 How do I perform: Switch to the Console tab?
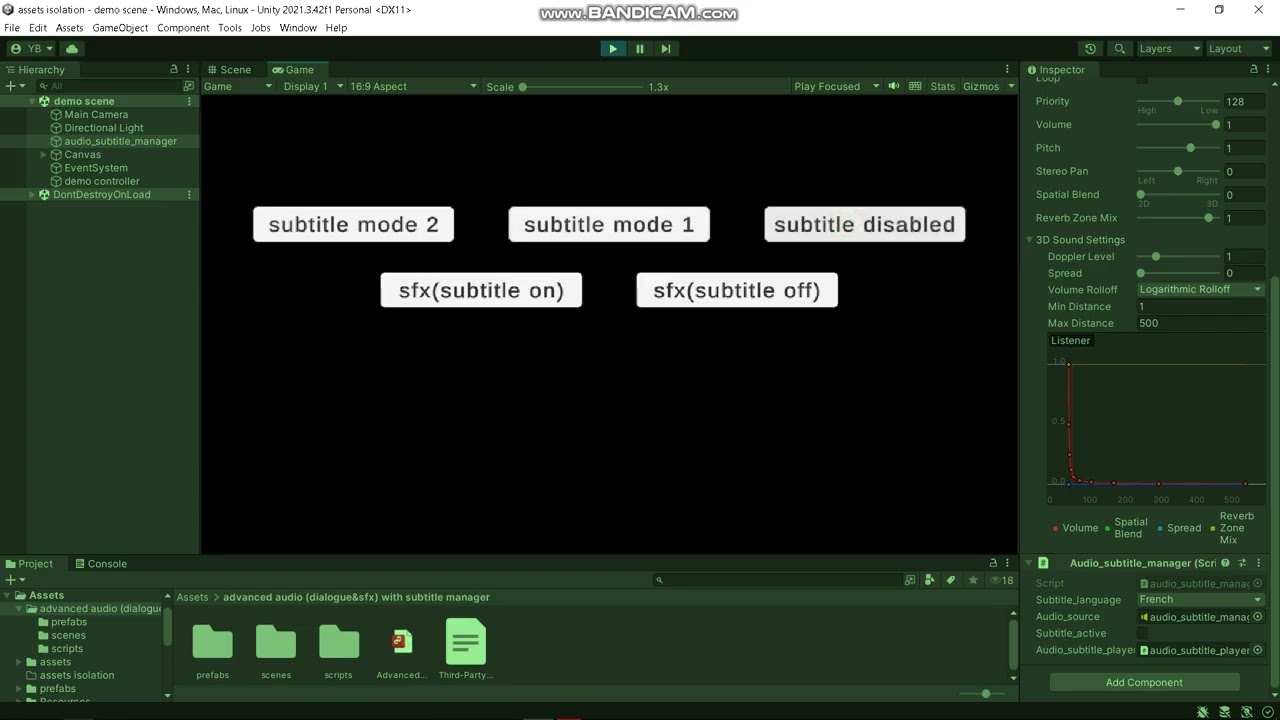click(100, 564)
